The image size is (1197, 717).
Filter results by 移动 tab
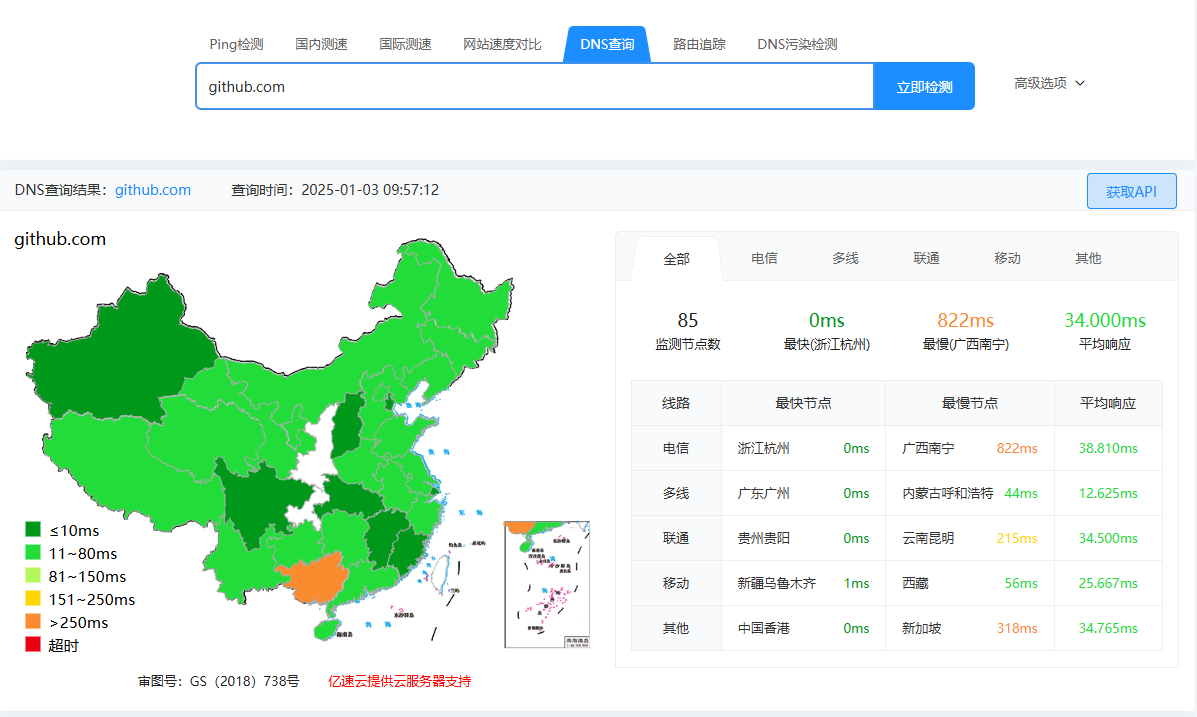tap(1007, 258)
